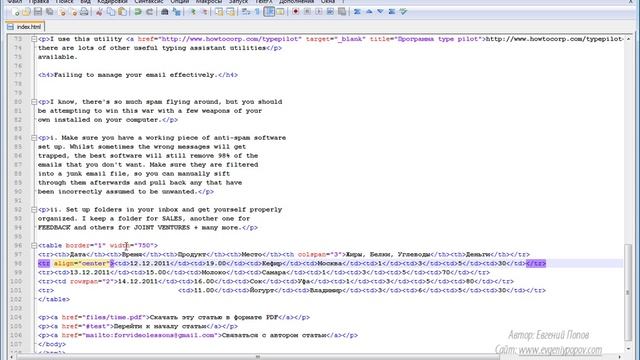Undo the last edit via green arrow
This screenshot has height=360, width=640.
pos(138,12)
